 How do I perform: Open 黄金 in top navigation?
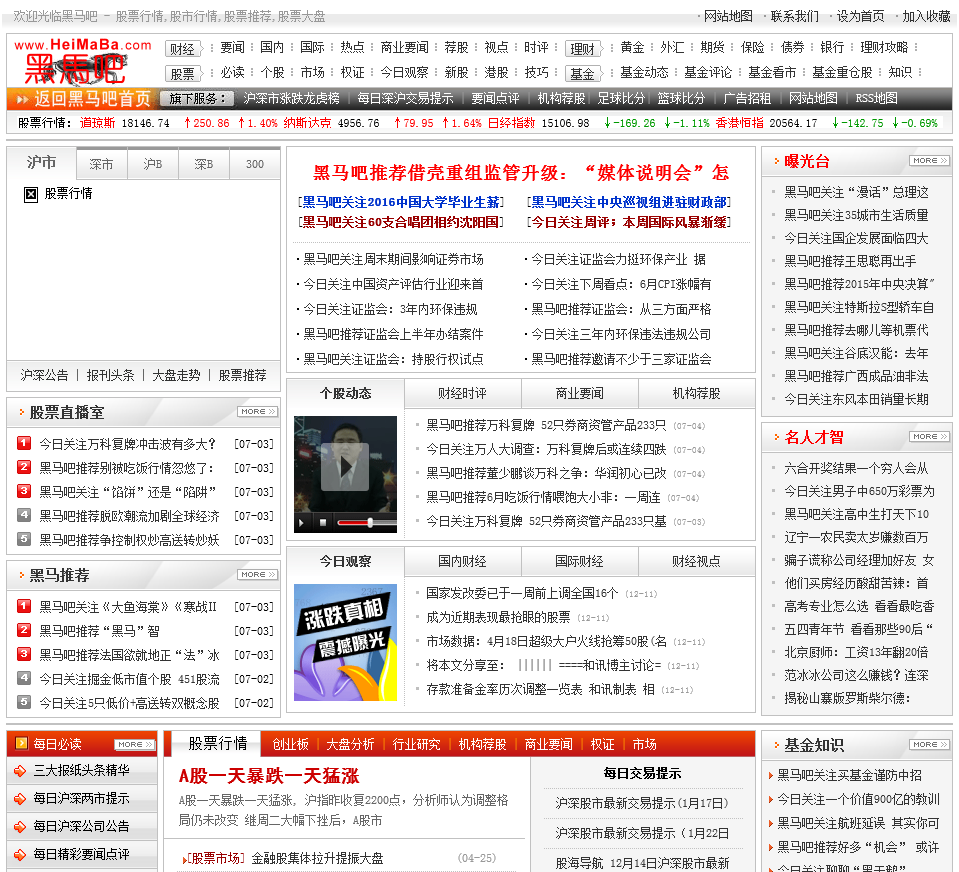632,47
